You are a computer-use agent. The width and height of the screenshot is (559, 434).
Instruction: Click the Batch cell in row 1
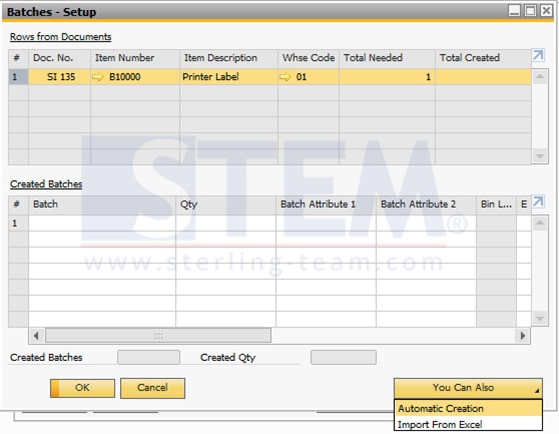tap(102, 223)
